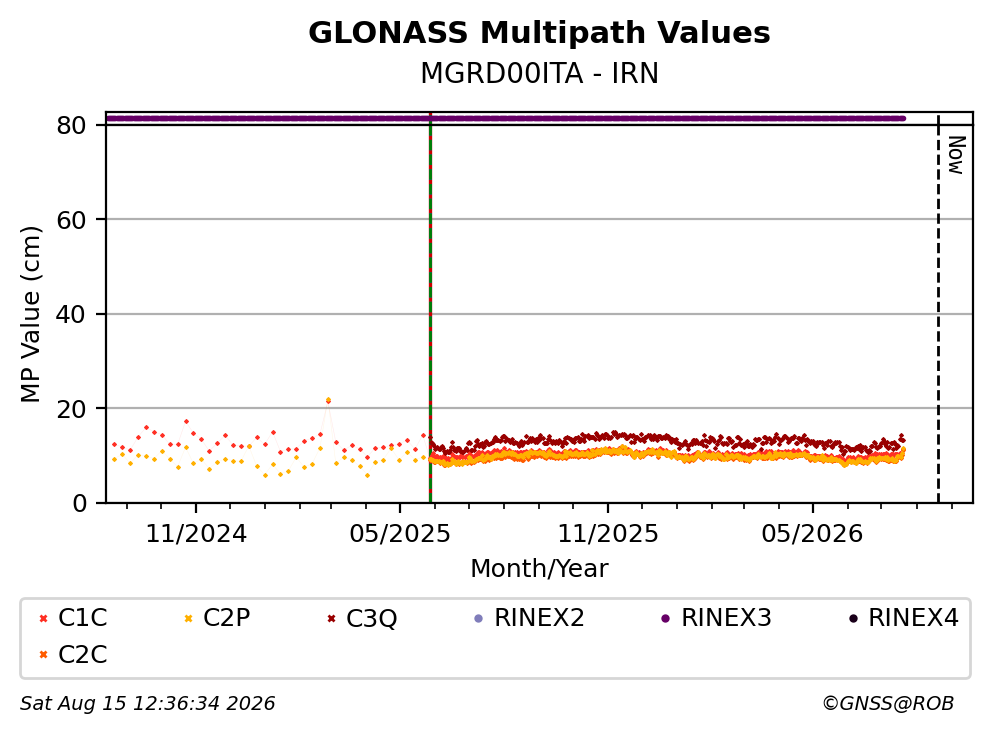Click the 05/2026 x-axis tick label
992x734 pixels.
pyautogui.click(x=812, y=534)
